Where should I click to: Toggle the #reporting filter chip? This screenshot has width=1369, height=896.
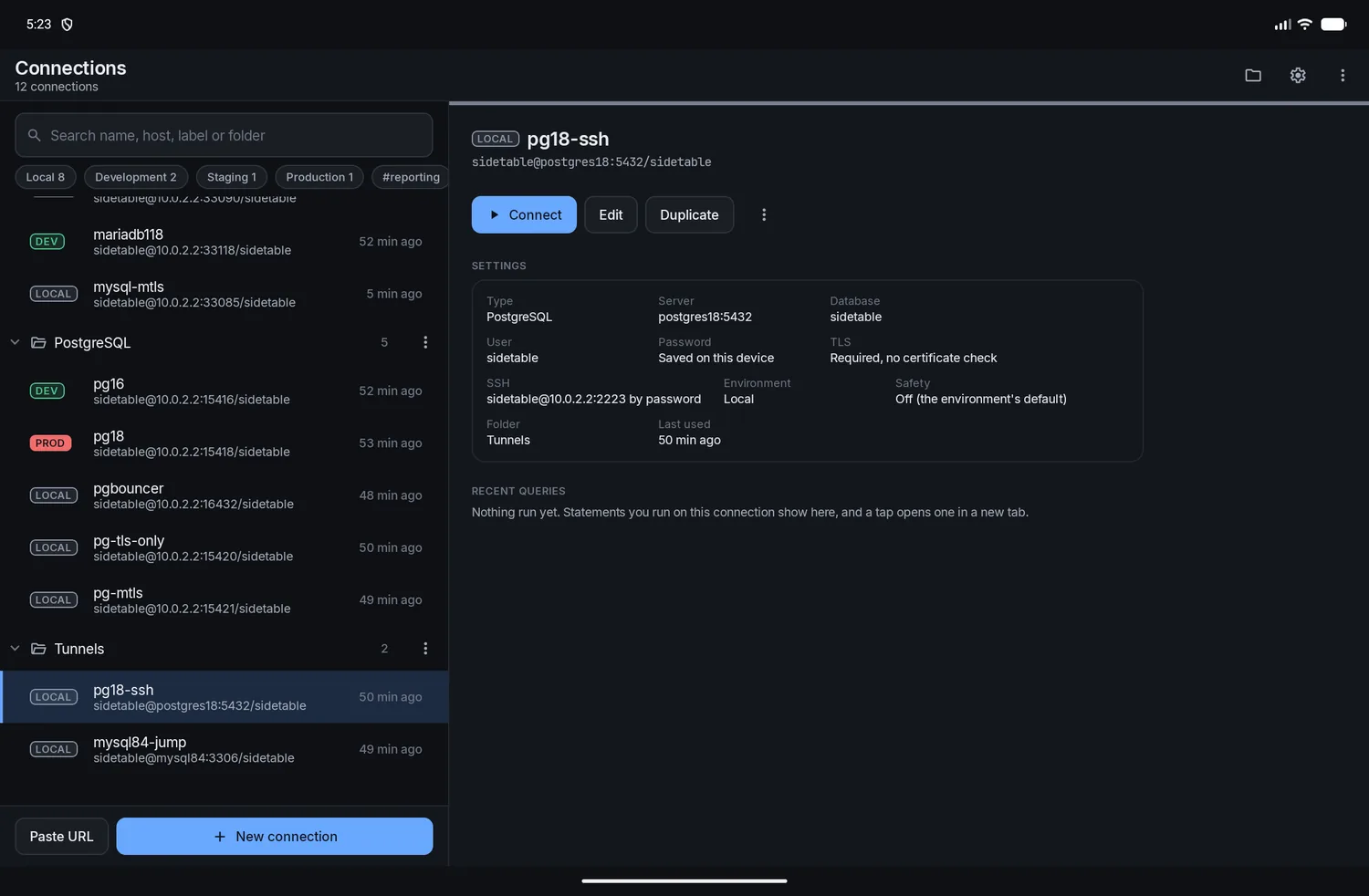[411, 177]
